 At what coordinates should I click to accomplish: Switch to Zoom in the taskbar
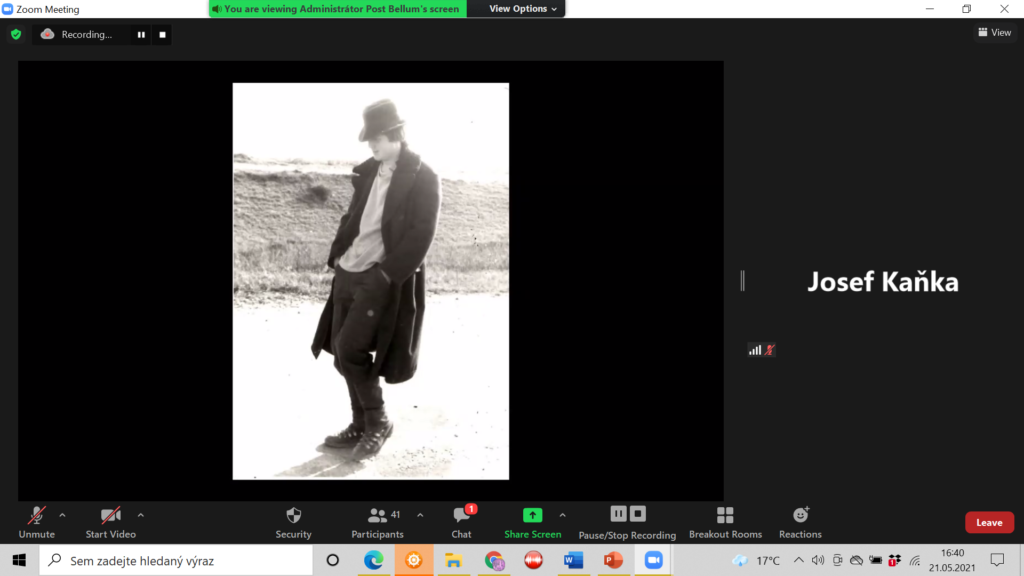653,560
